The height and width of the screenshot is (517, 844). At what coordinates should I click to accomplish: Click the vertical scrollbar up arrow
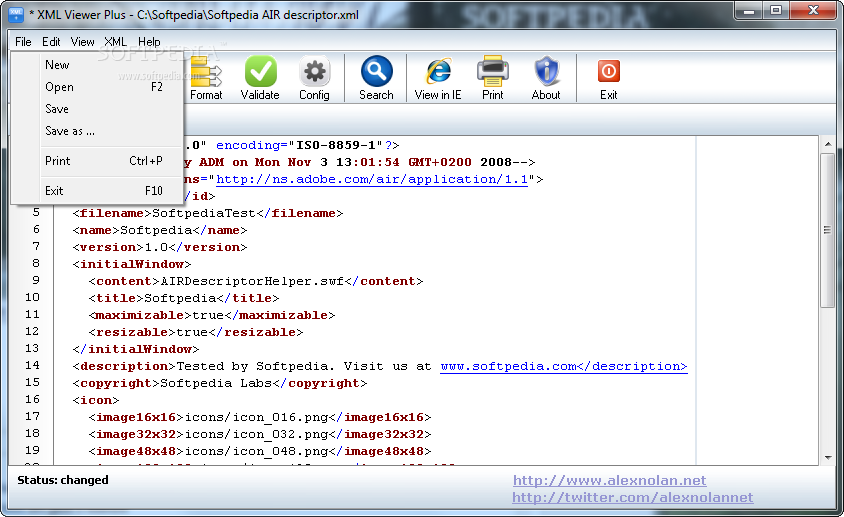(828, 144)
